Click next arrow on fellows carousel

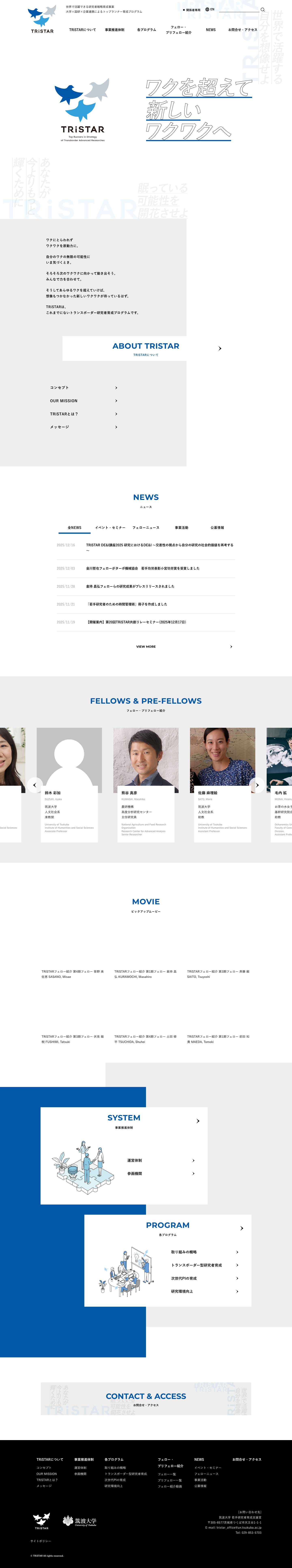pyautogui.click(x=257, y=785)
